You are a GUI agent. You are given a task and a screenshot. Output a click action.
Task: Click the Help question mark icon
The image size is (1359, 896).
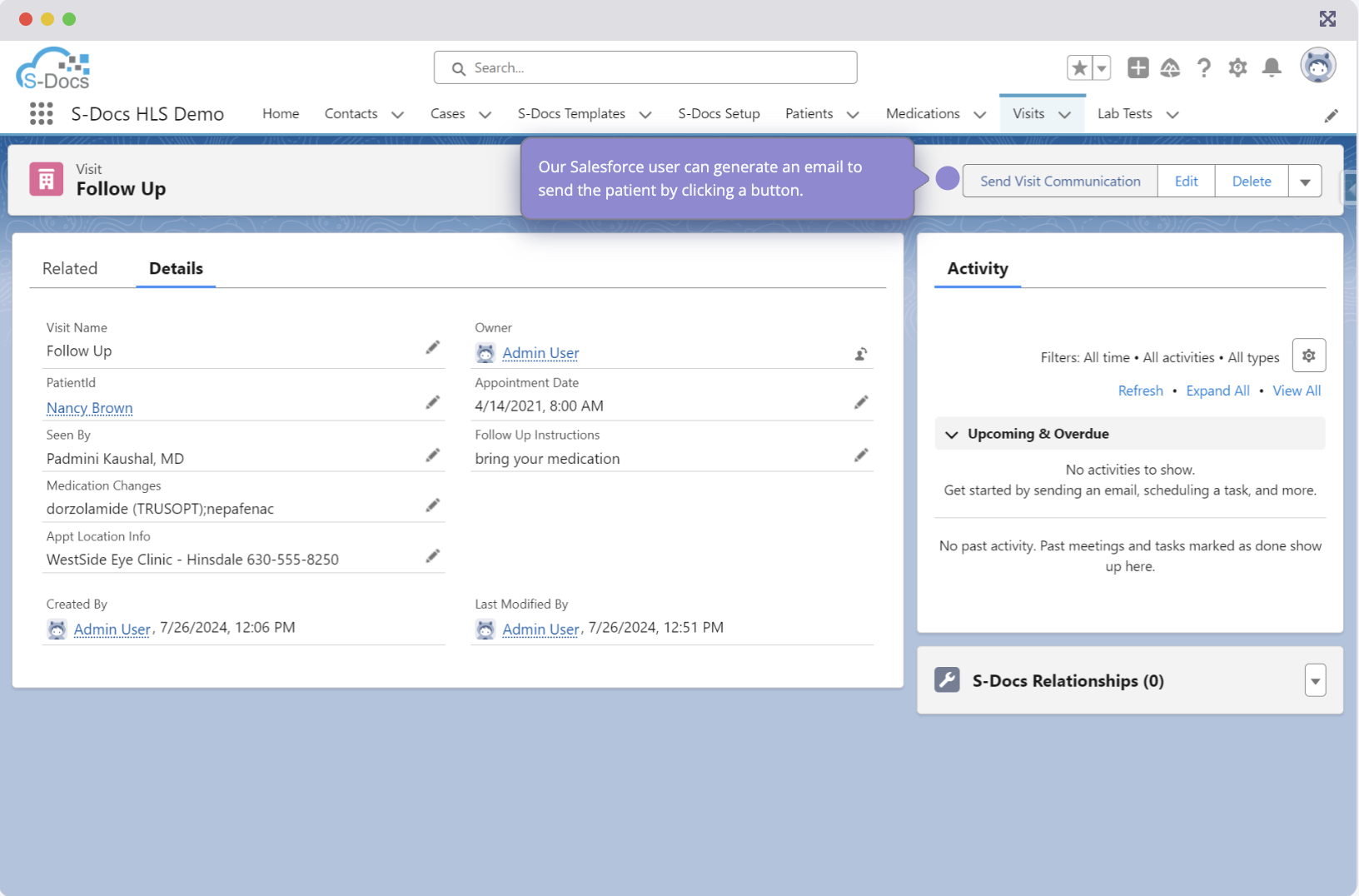[1204, 67]
